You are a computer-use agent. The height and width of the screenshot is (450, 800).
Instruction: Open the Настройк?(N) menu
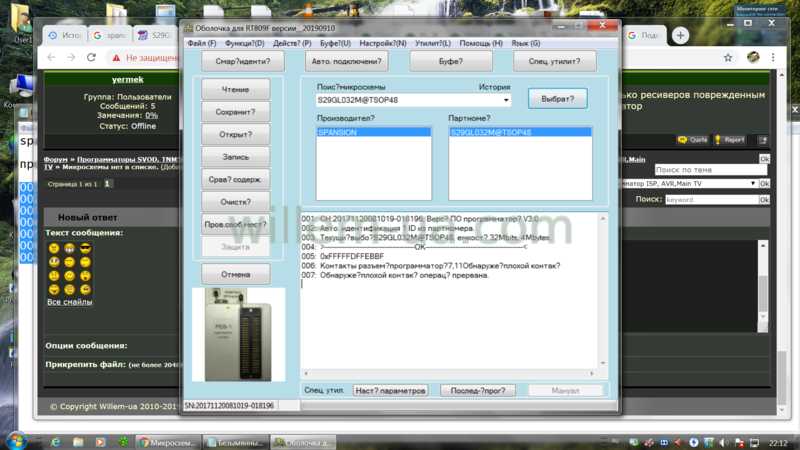(383, 43)
